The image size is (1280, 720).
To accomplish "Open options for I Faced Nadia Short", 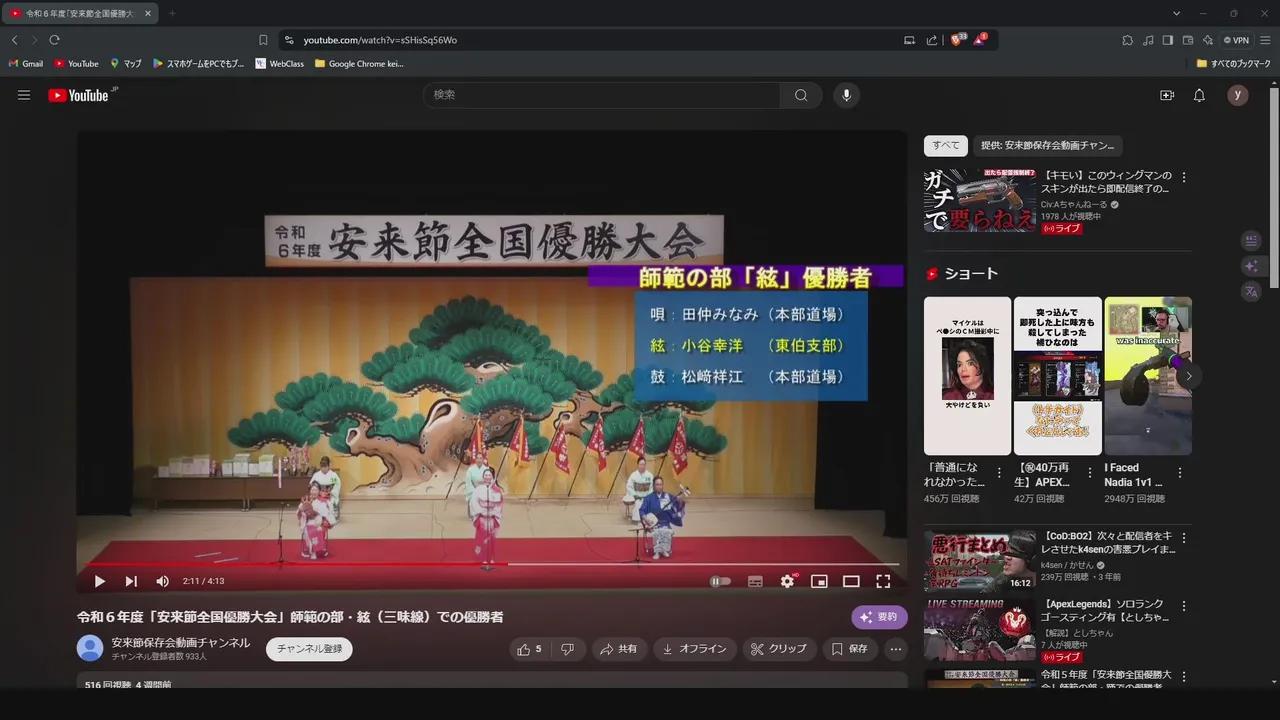I will 1181,473.
